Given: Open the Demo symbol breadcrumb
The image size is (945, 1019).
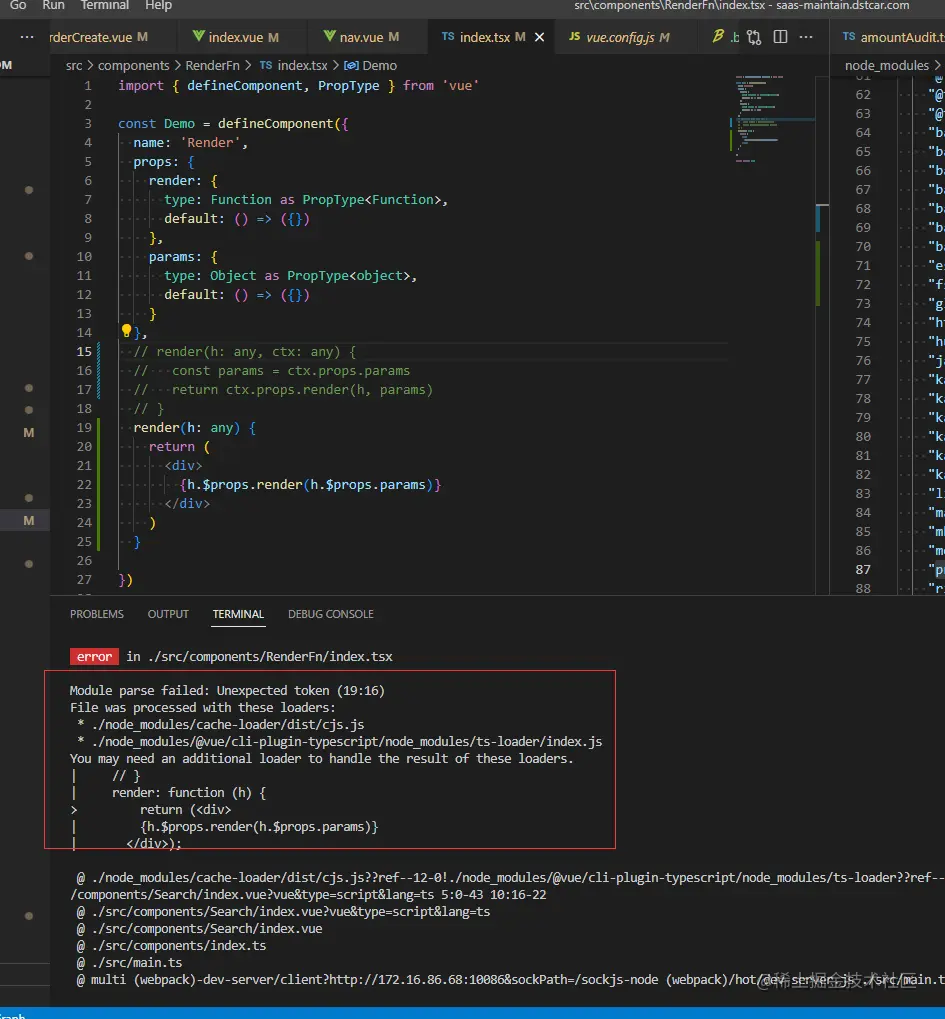Looking at the screenshot, I should point(380,66).
